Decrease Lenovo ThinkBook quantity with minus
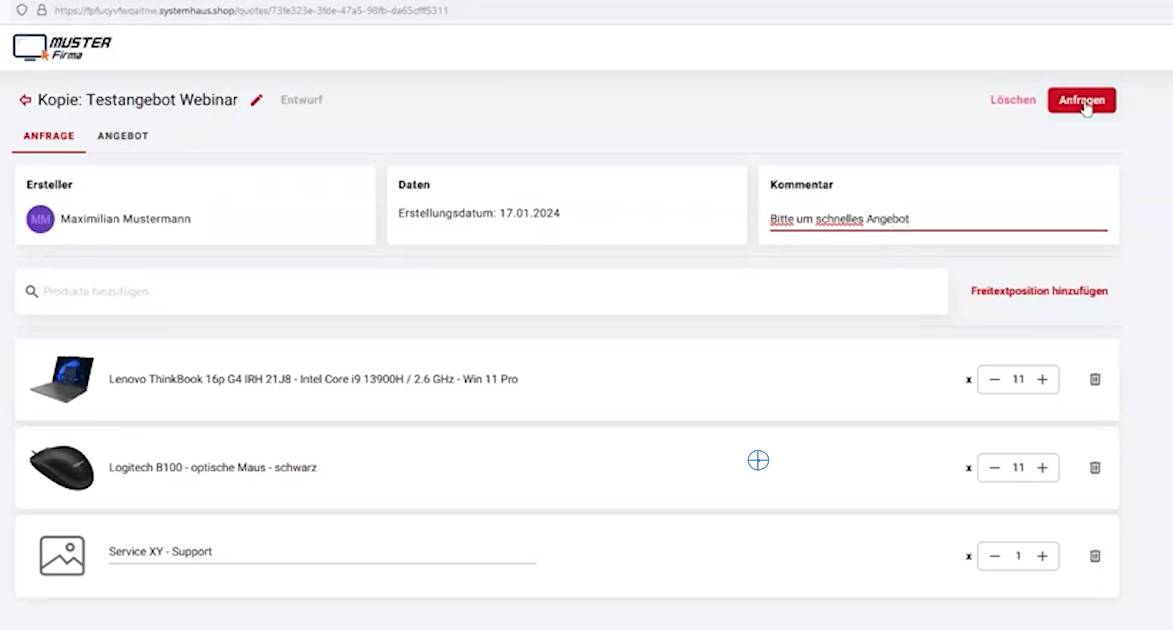This screenshot has height=630, width=1173. pos(994,380)
